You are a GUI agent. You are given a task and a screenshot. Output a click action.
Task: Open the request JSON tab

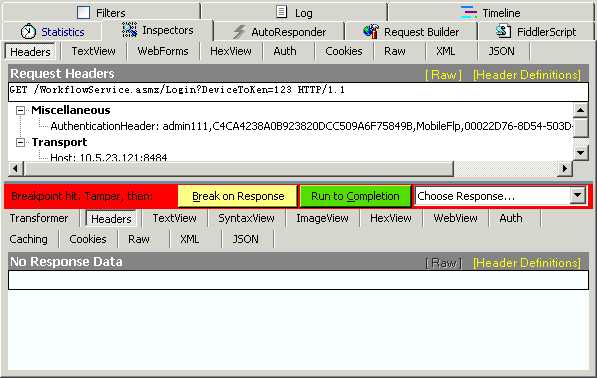pos(501,51)
